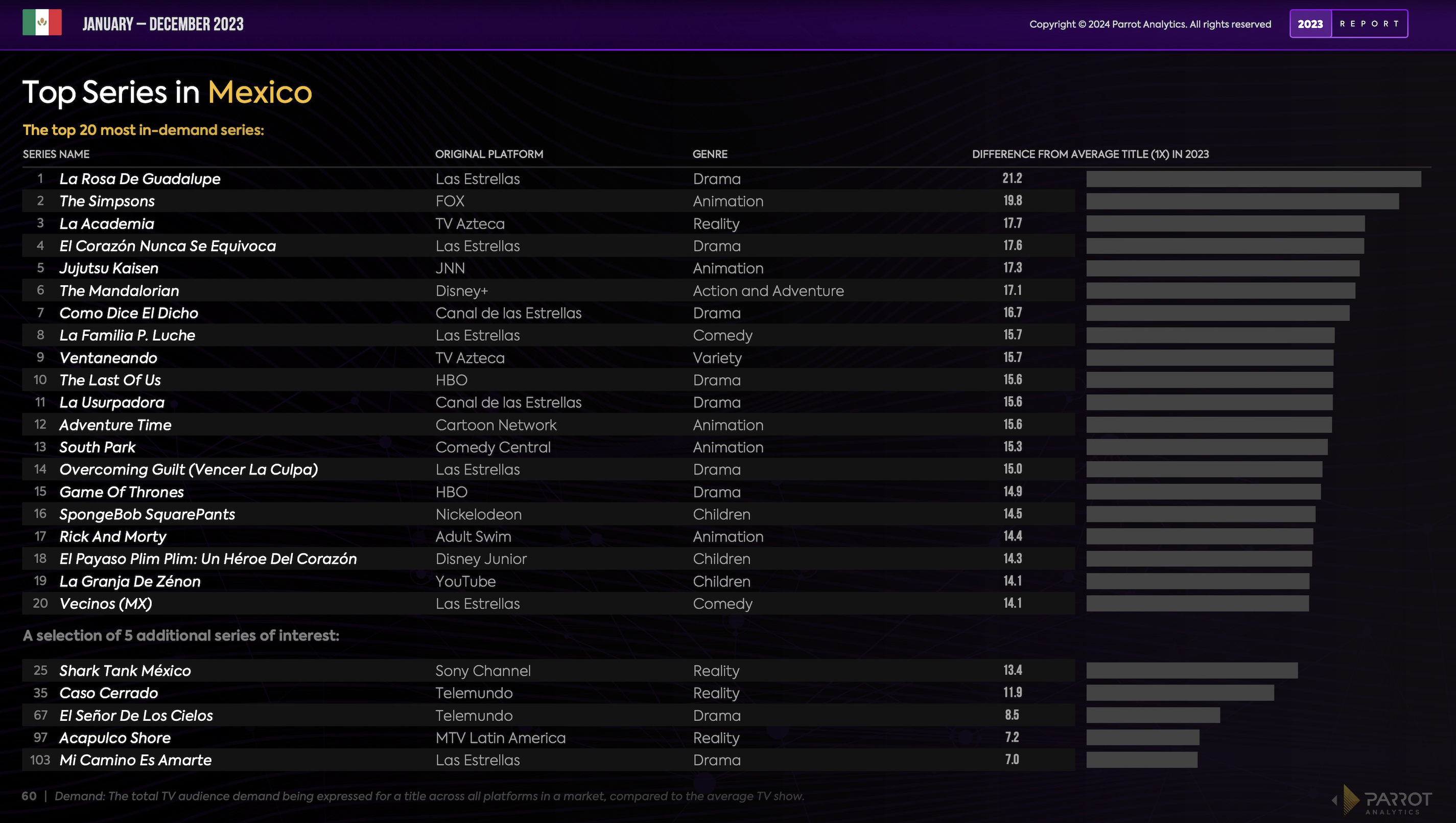Screen dimensions: 1456x823
Task: Select South Park series name
Action: [x=97, y=447]
